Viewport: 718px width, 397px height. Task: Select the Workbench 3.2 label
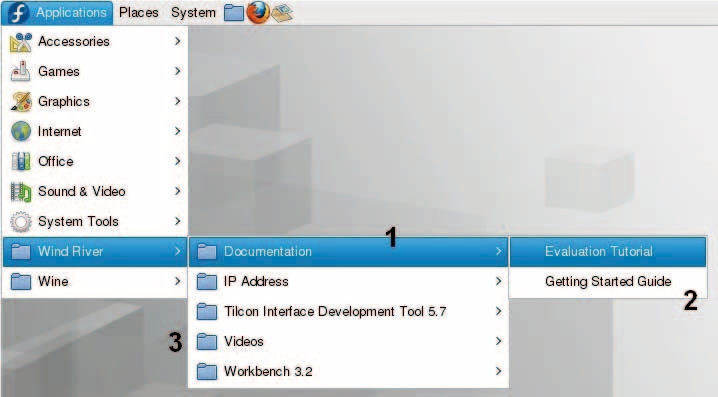(268, 371)
